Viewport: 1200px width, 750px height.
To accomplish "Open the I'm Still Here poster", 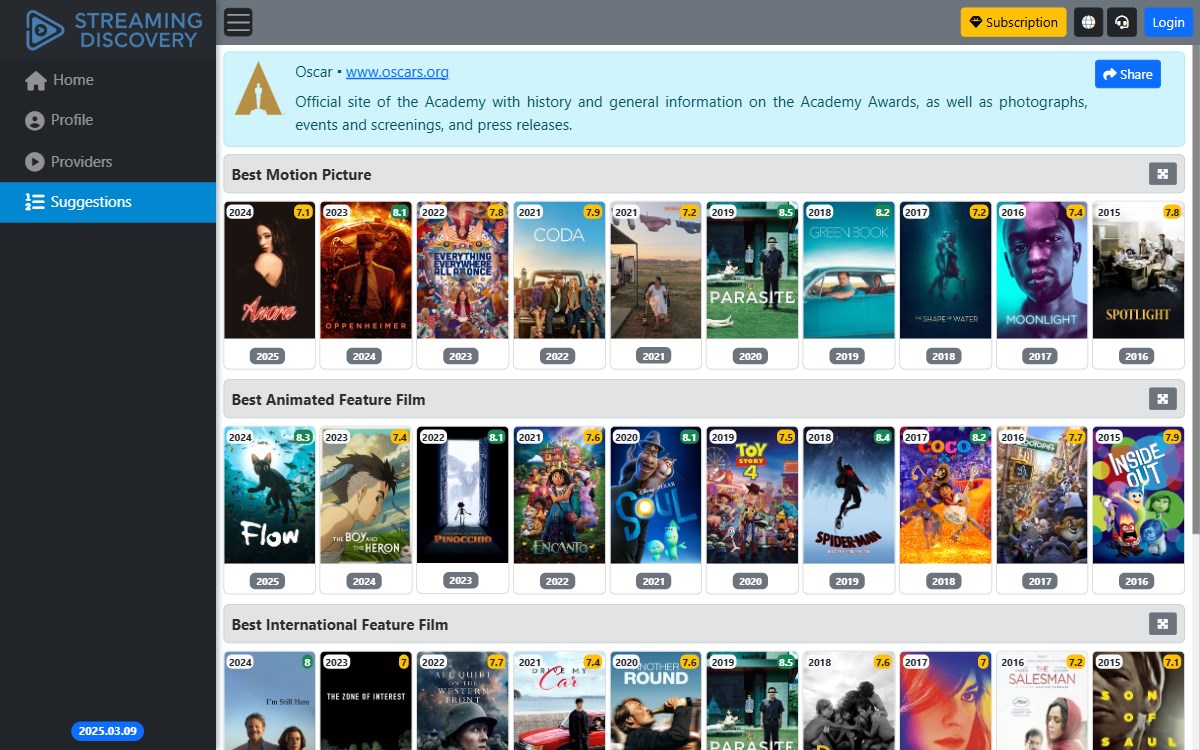I will [269, 701].
